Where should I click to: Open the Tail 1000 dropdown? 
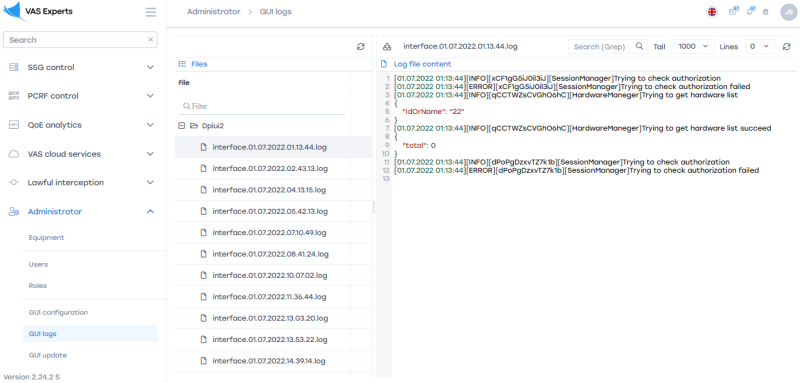tap(693, 46)
